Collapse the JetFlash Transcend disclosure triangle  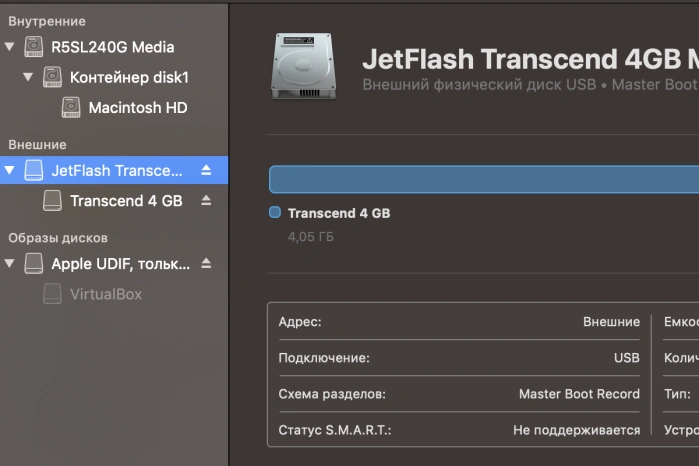pyautogui.click(x=9, y=170)
